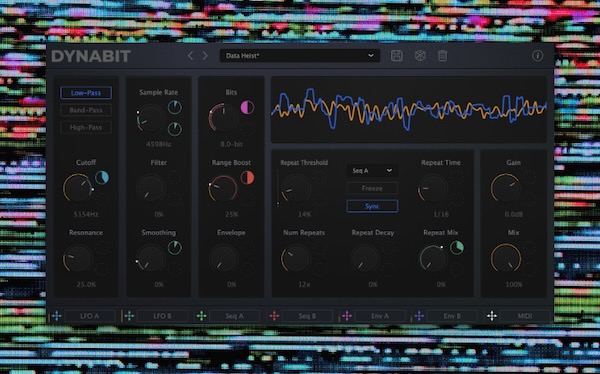
Task: Grab the Seq A modulation drag handle
Action: [201, 316]
